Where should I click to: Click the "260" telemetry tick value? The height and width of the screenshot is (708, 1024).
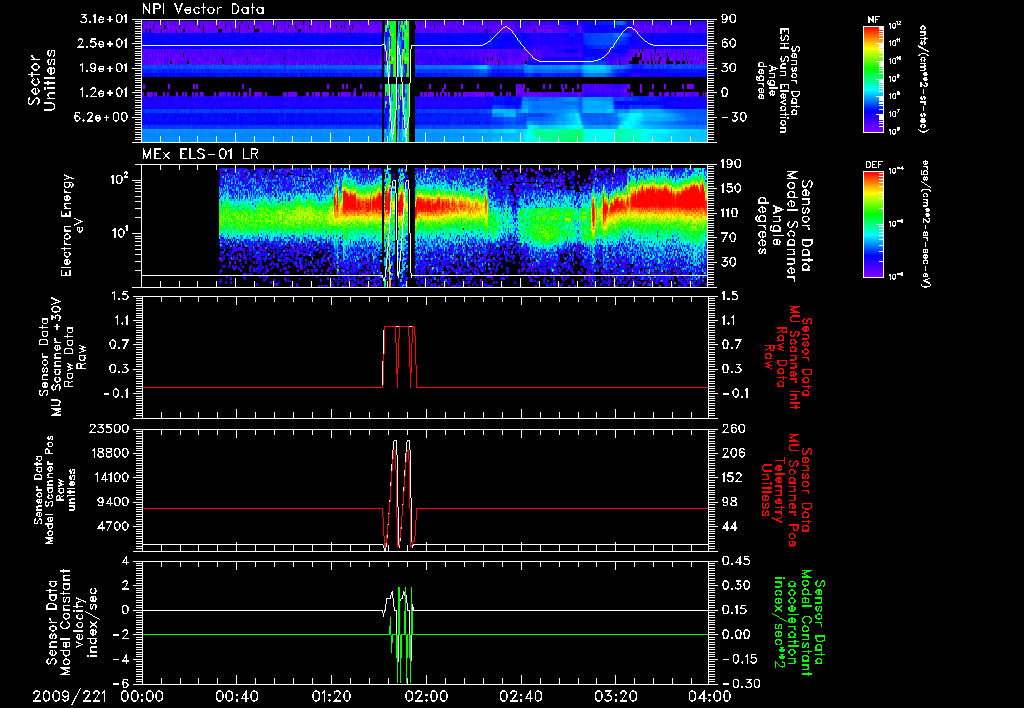[731, 428]
